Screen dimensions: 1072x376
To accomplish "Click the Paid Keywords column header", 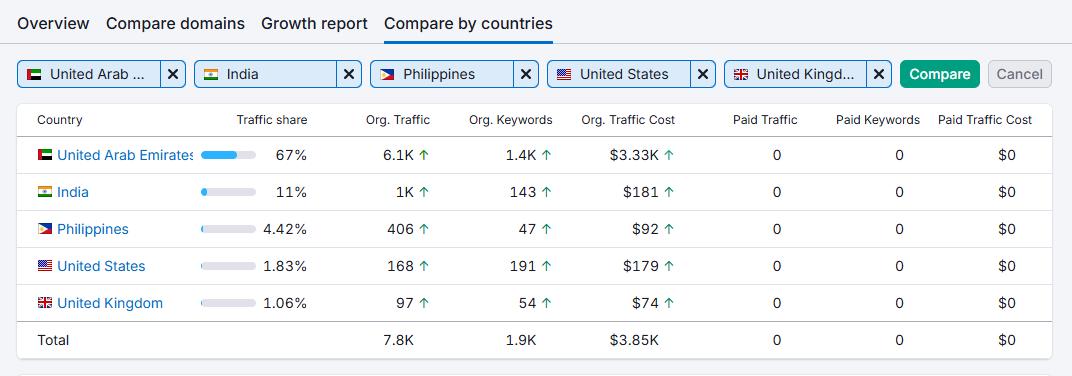I will point(878,120).
